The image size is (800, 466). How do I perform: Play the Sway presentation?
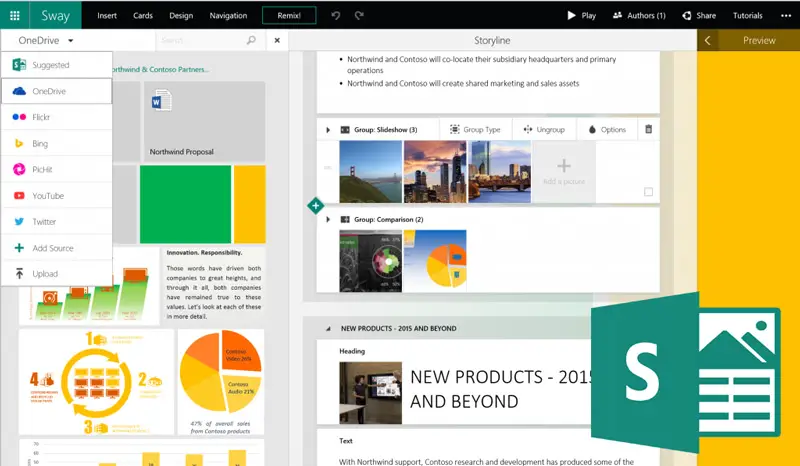click(582, 15)
